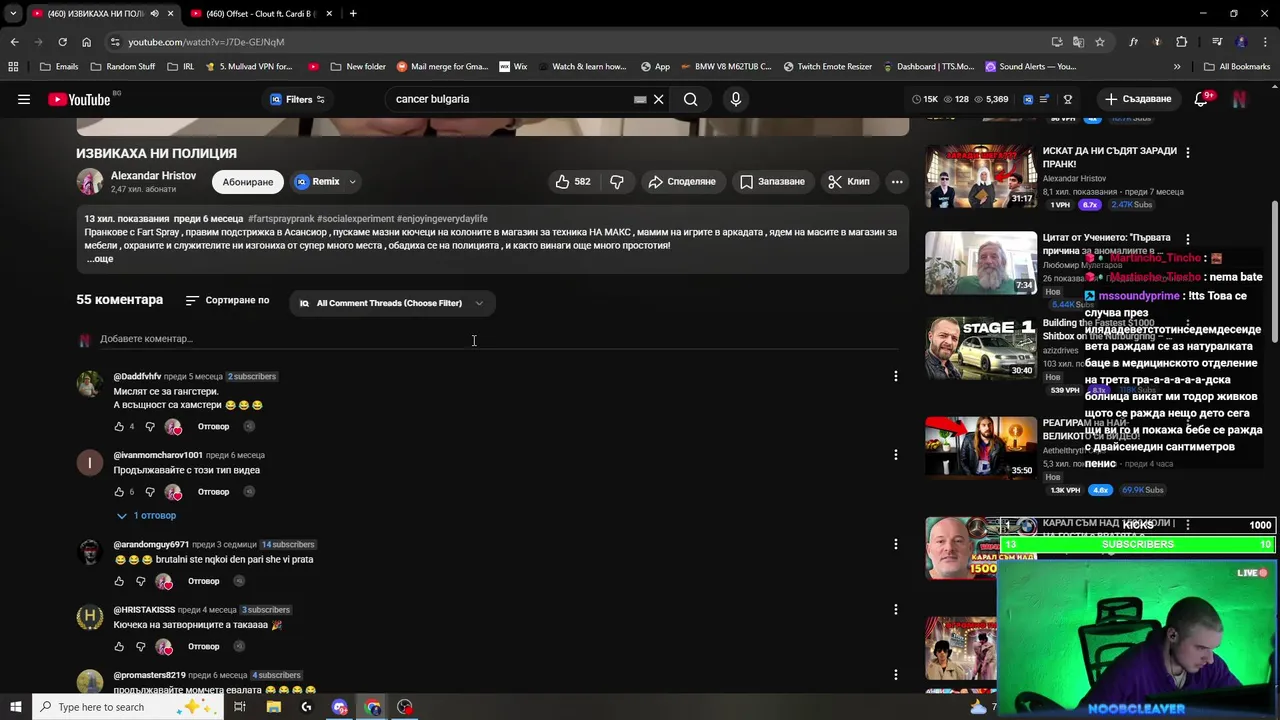Click the #fartsprayprank hashtag
This screenshot has height=720, width=1280.
[x=281, y=219]
